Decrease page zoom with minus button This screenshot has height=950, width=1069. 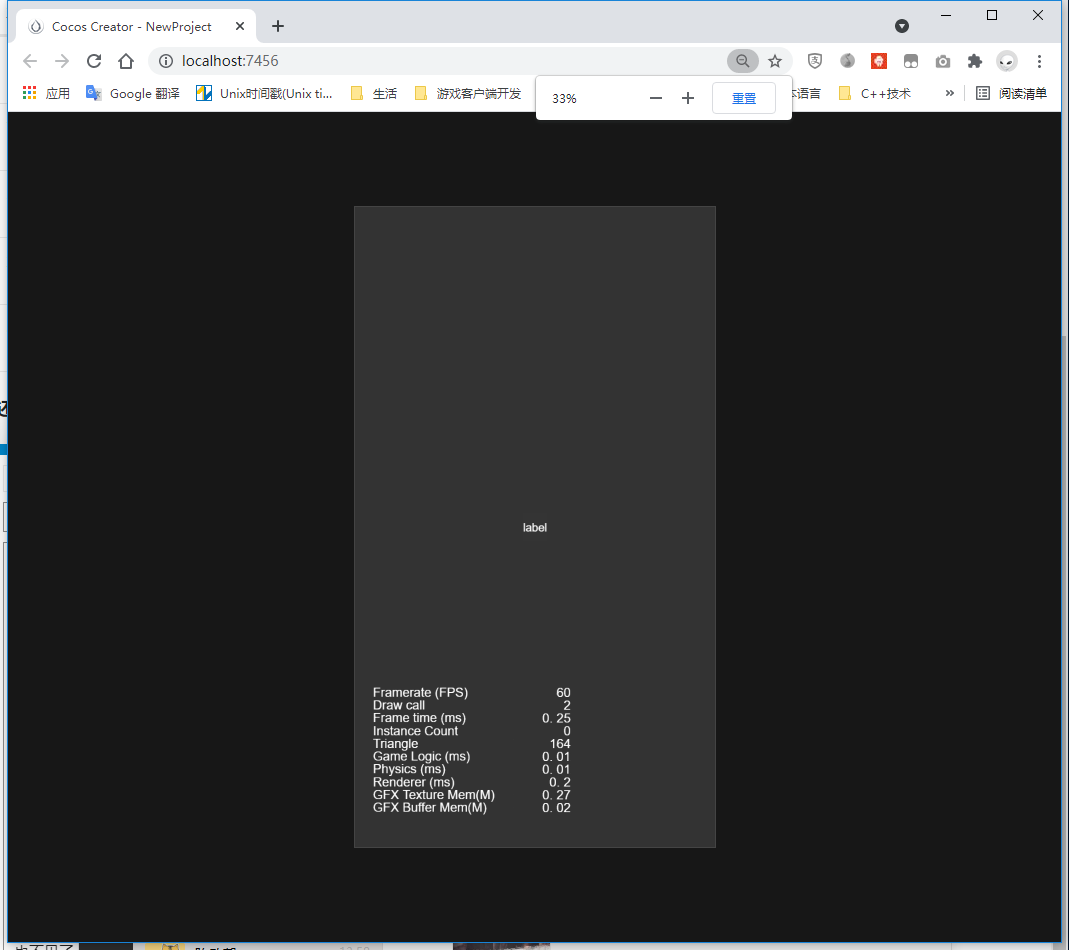click(656, 98)
